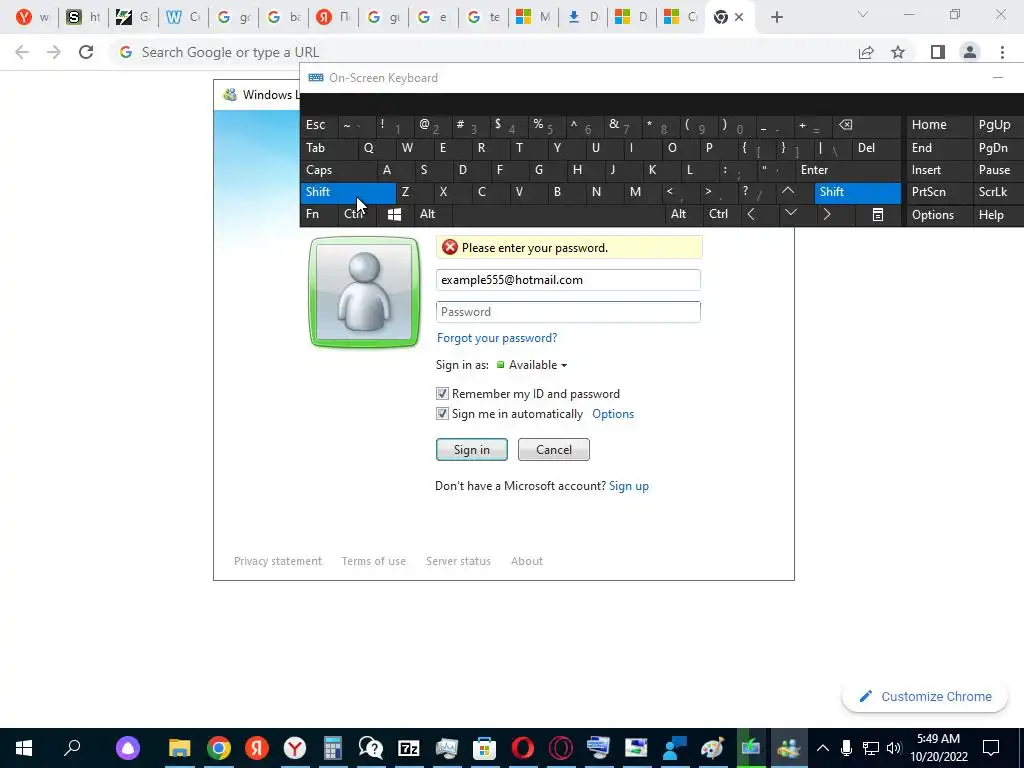The width and height of the screenshot is (1024, 768).
Task: Click the Windows logo key on the On-Screen Keyboard
Action: point(394,214)
